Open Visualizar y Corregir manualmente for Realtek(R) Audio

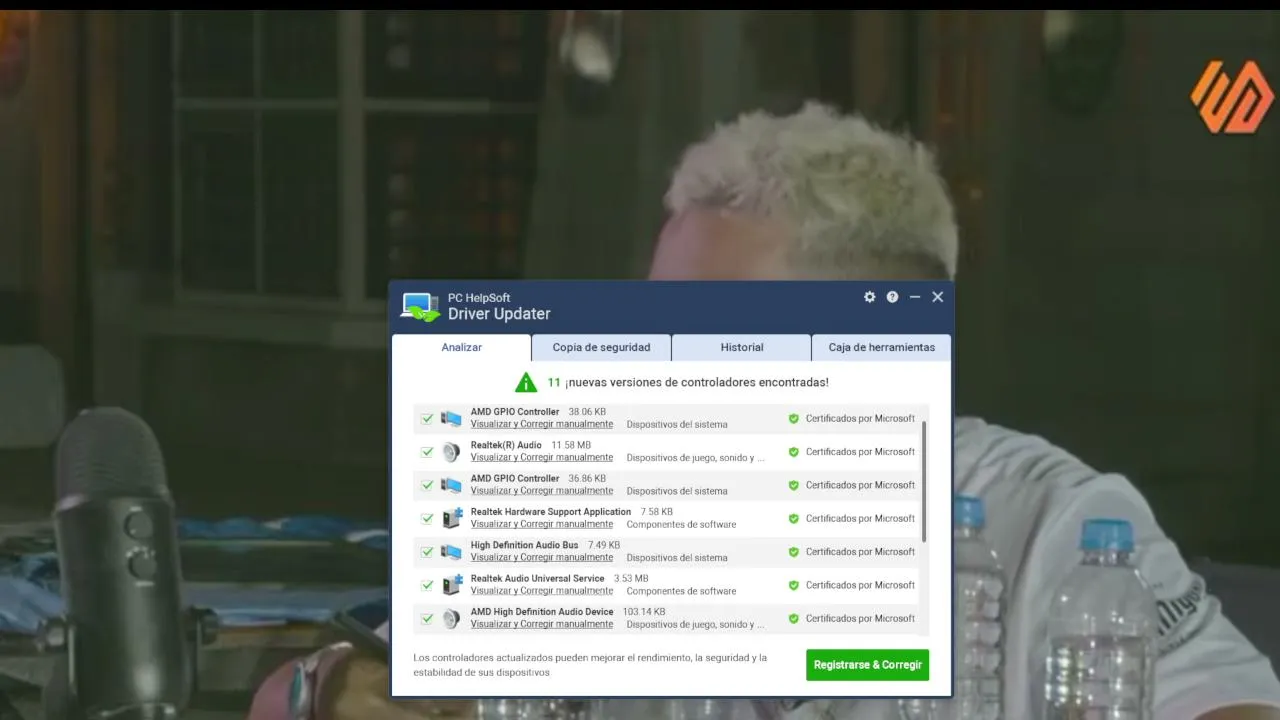tap(542, 458)
